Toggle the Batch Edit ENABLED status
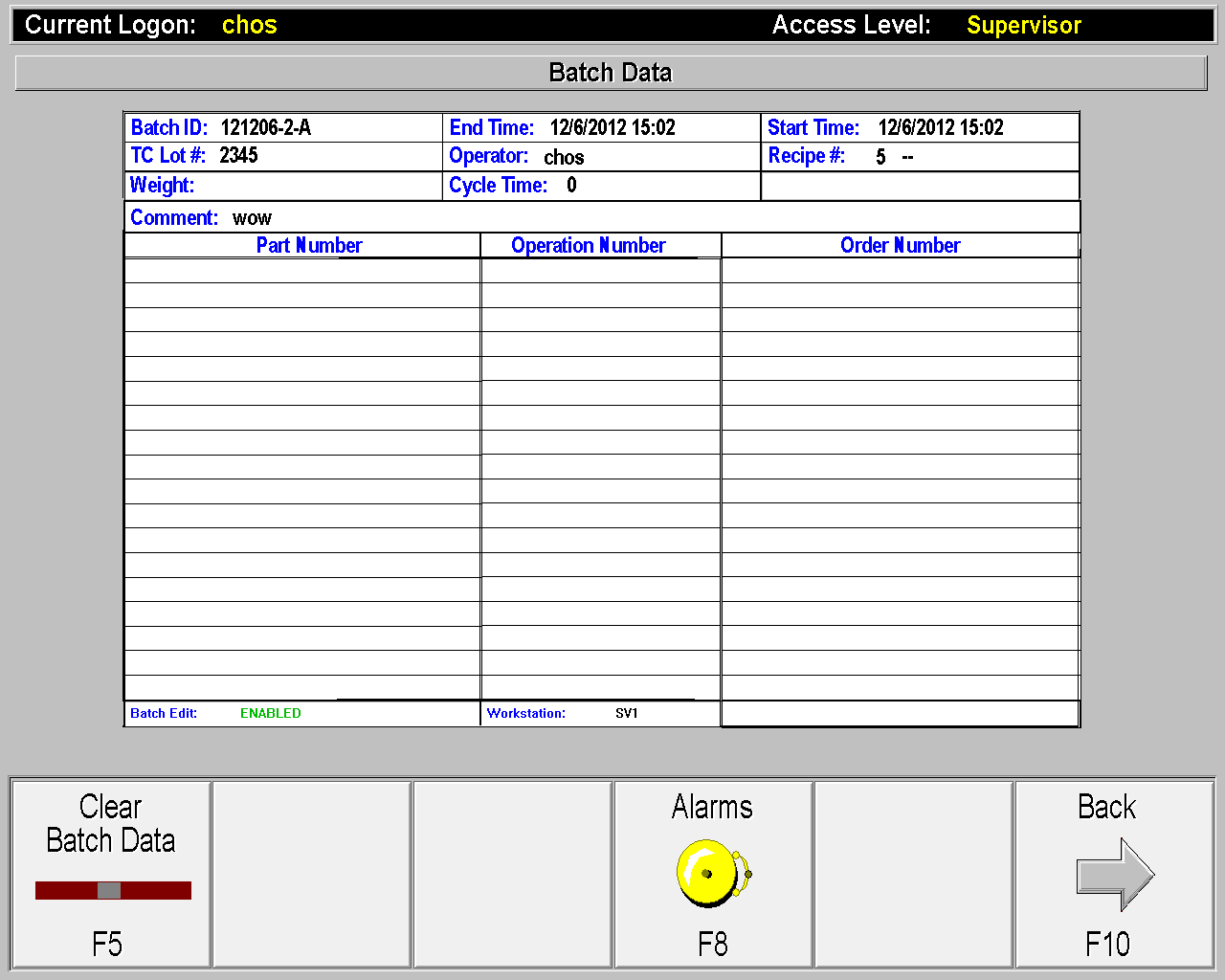This screenshot has width=1225, height=980. click(x=270, y=714)
